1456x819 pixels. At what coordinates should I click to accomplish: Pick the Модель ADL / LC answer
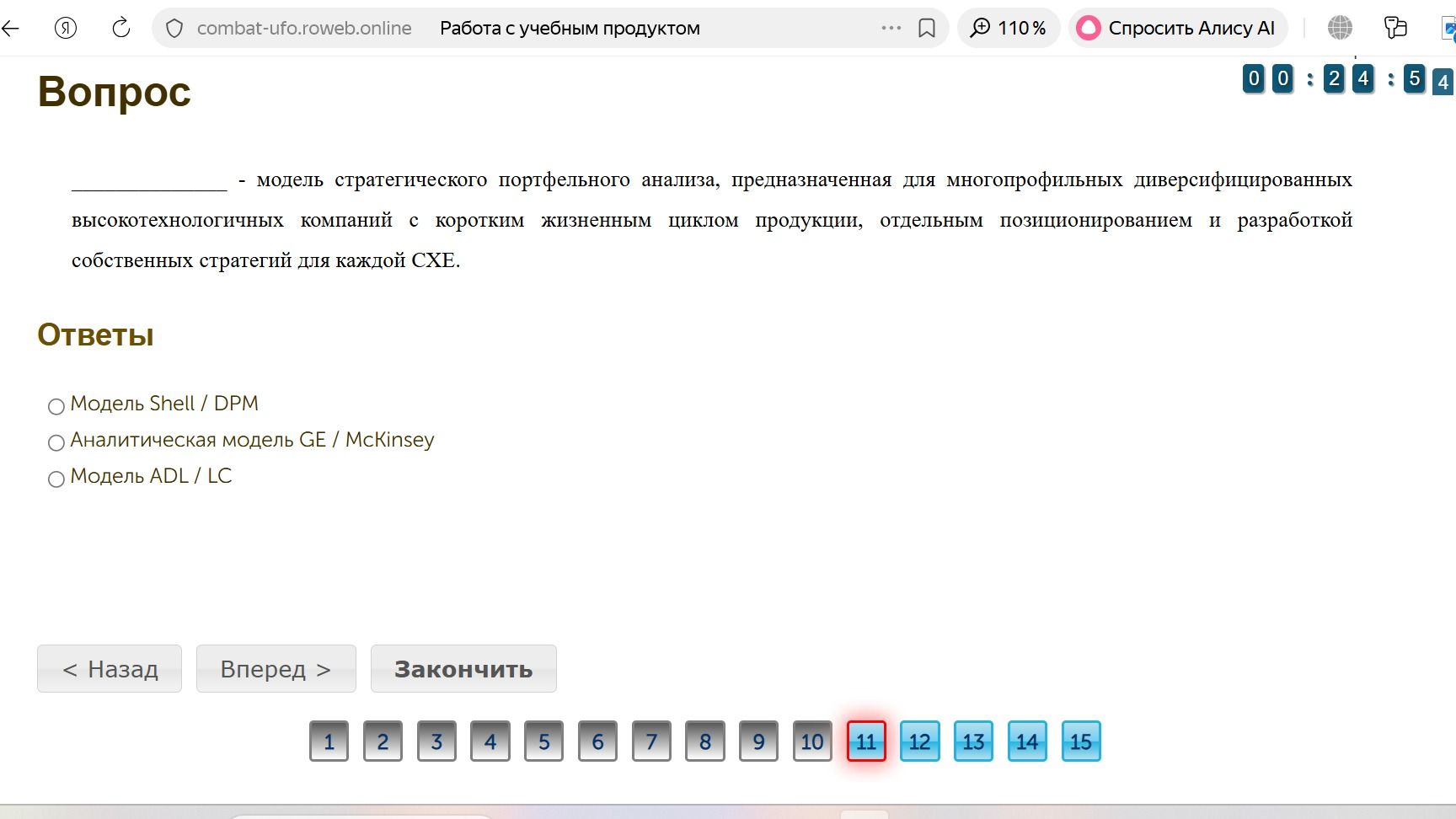(56, 479)
